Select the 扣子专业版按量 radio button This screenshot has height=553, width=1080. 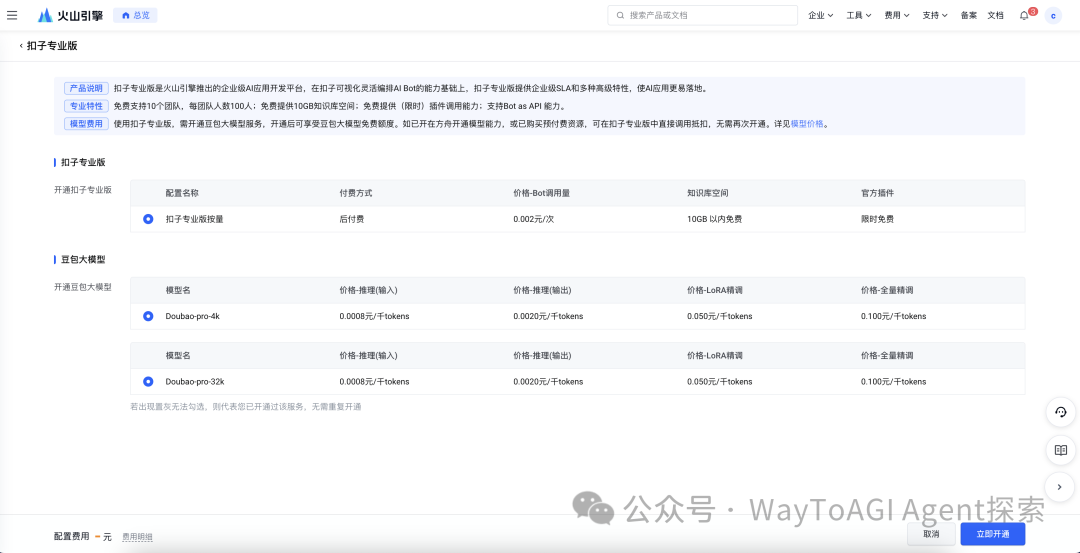click(148, 219)
